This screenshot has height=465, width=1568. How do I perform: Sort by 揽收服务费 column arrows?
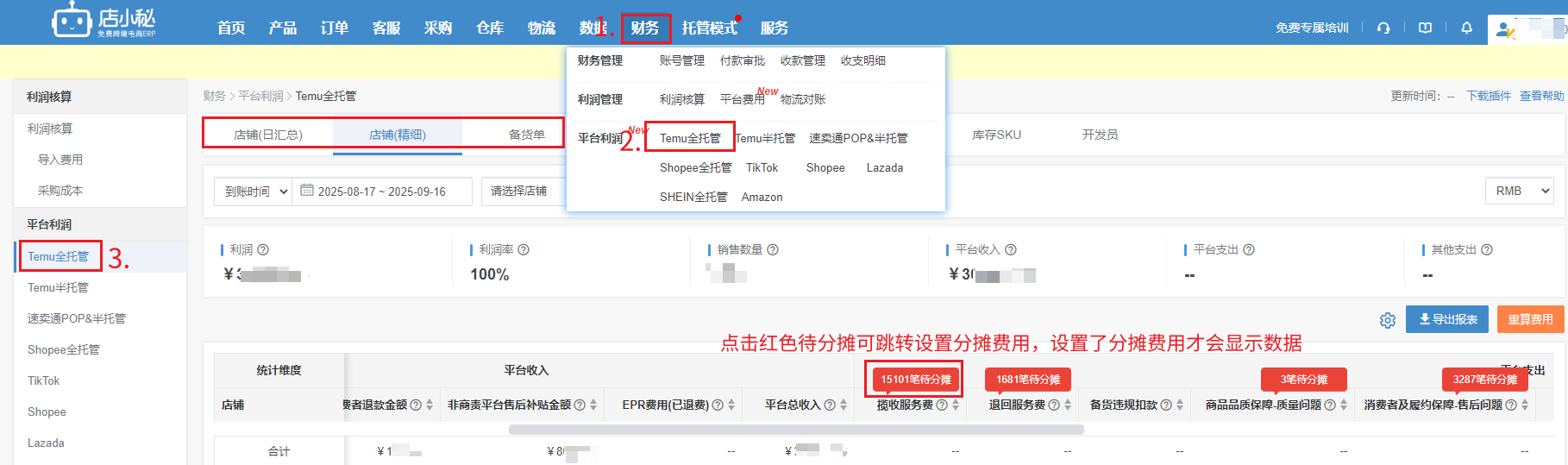(956, 405)
